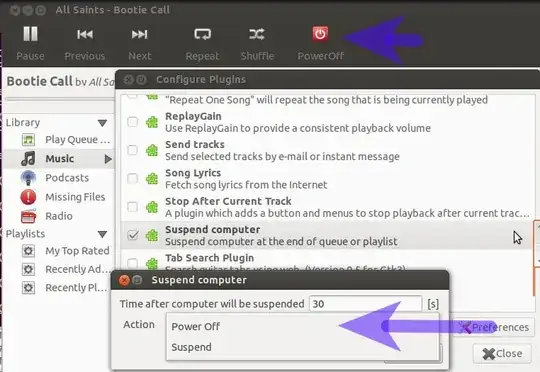Viewport: 540px width, 372px height.
Task: Click the suspend time input field
Action: click(365, 304)
